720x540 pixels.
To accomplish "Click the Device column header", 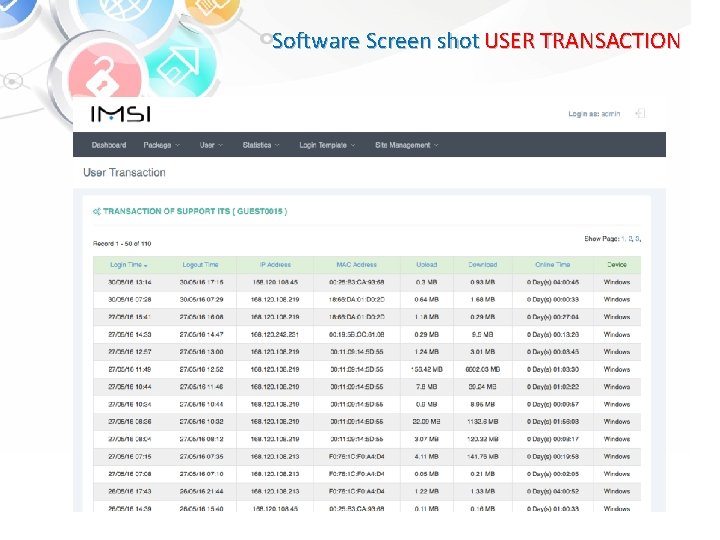I will 617,265.
